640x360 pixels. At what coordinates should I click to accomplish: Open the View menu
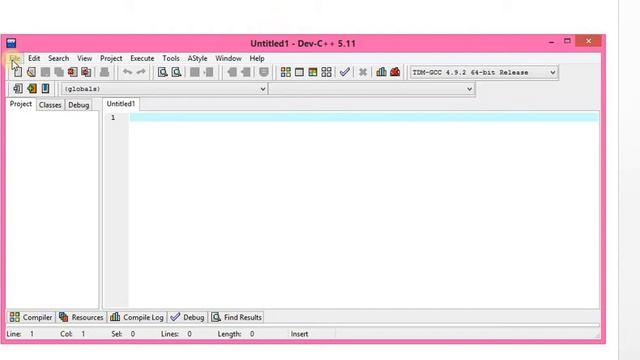[84, 58]
